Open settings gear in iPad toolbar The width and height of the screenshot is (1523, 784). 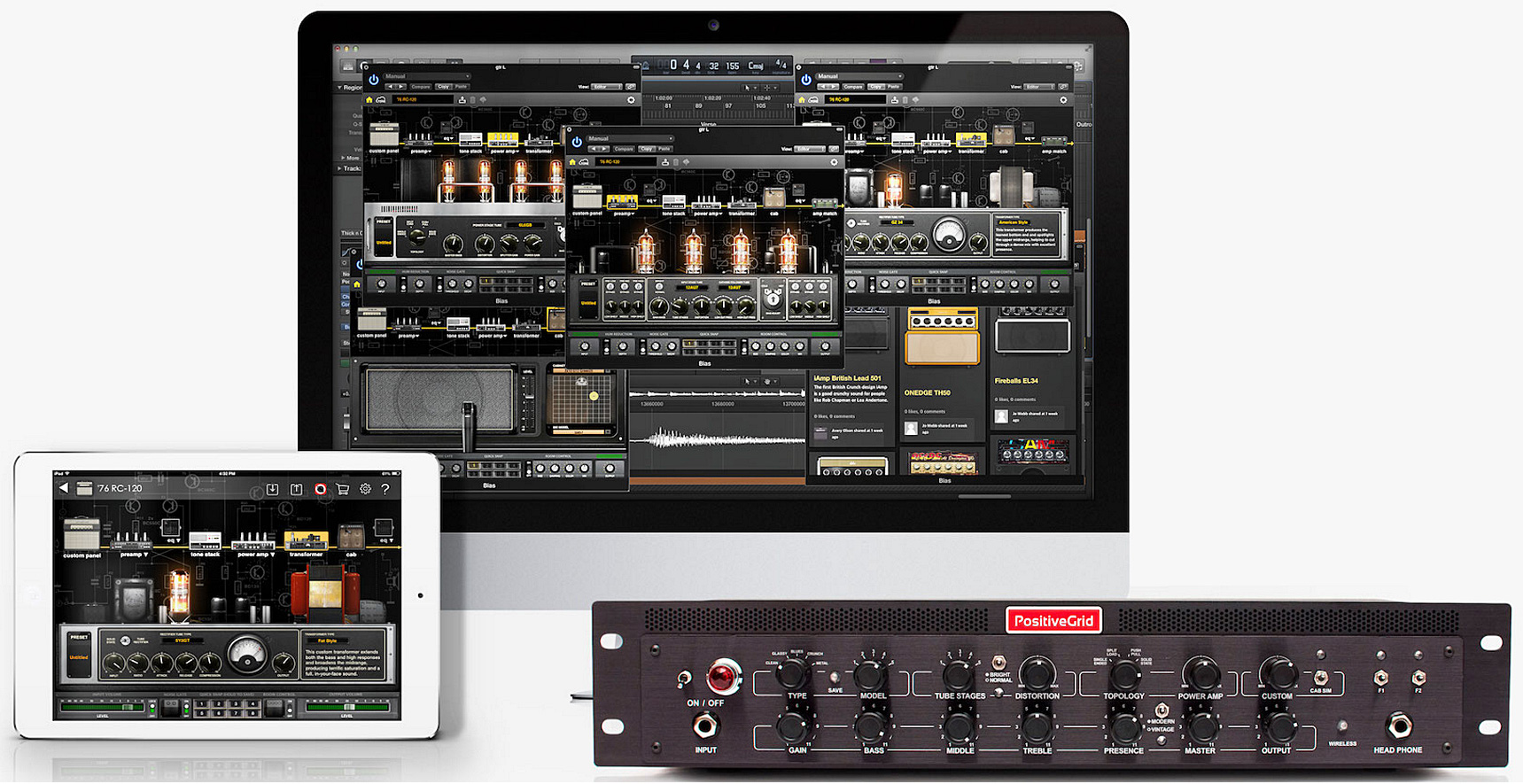365,489
